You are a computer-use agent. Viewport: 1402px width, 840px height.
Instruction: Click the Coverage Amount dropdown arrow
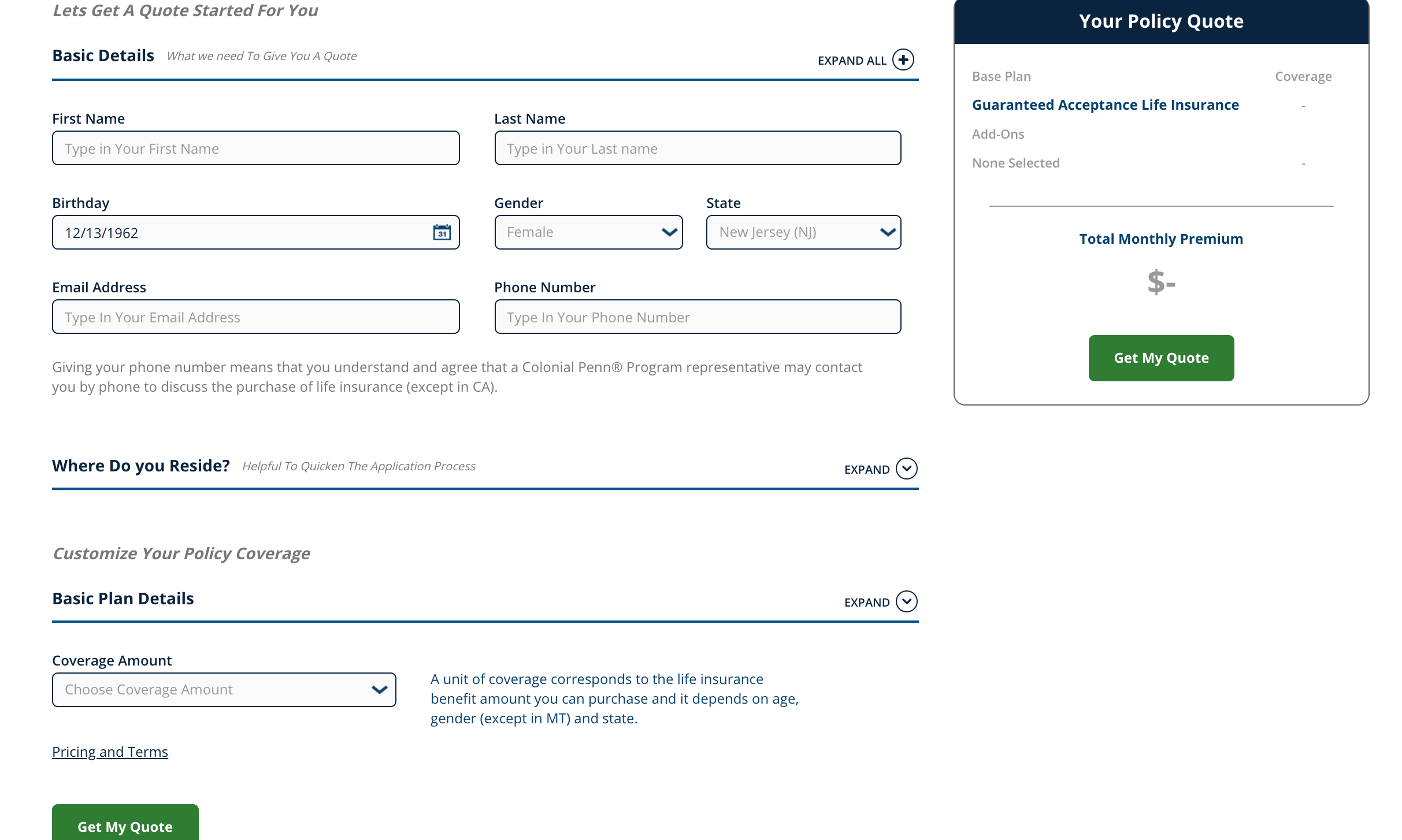point(379,689)
